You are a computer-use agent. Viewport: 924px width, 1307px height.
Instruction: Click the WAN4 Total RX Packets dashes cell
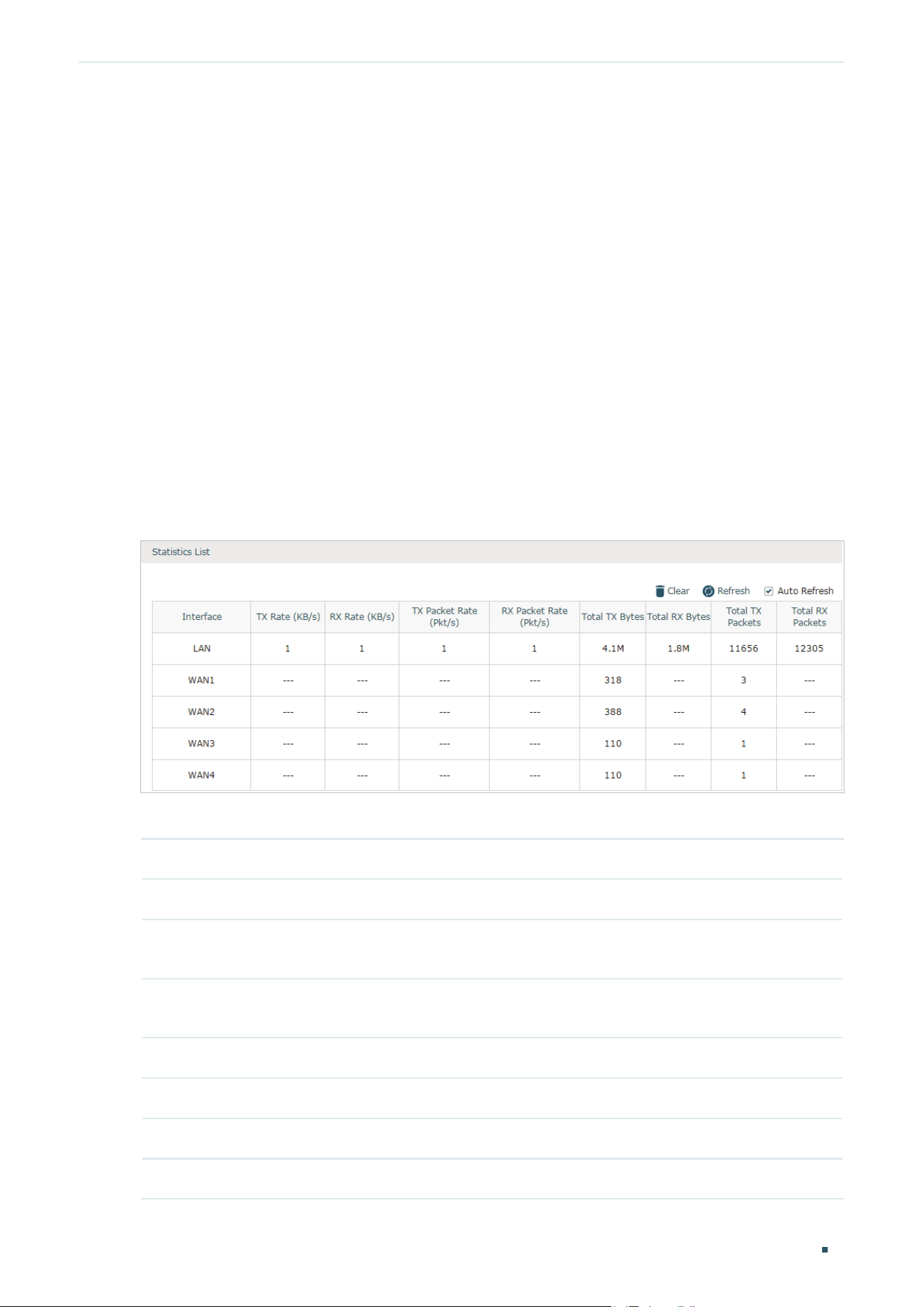(x=810, y=776)
